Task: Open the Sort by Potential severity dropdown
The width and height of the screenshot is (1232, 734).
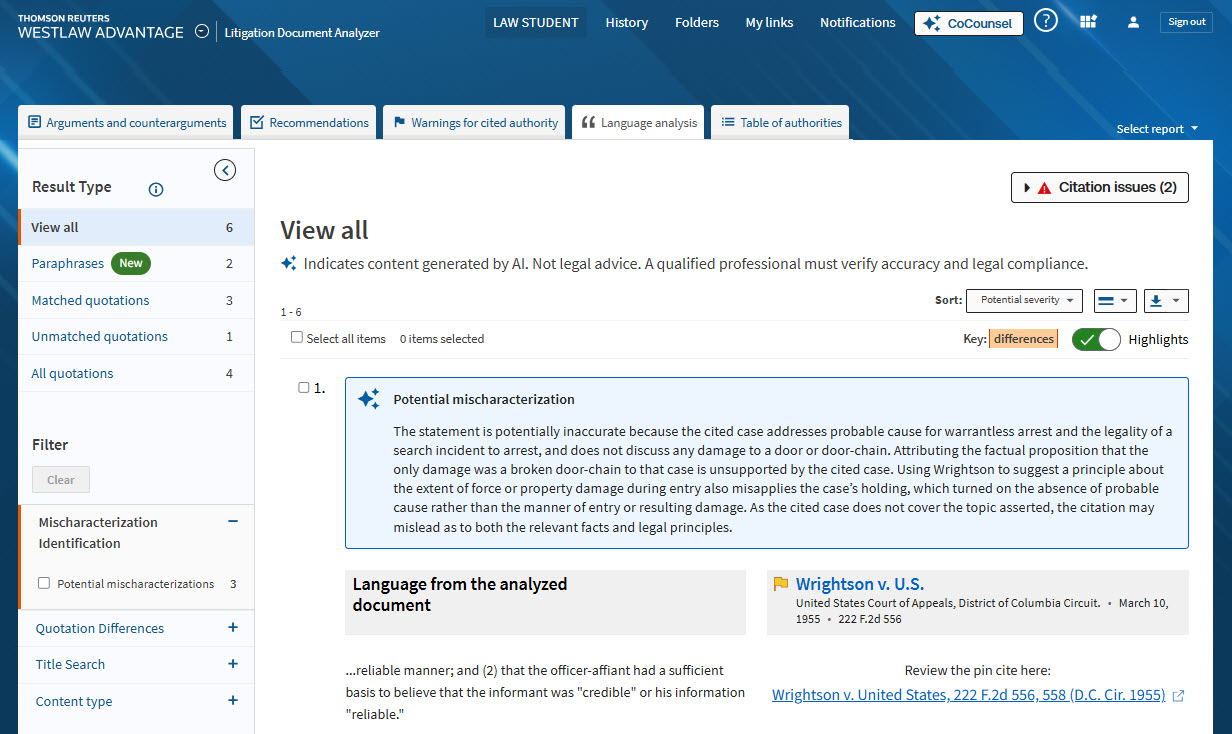Action: pyautogui.click(x=1025, y=300)
